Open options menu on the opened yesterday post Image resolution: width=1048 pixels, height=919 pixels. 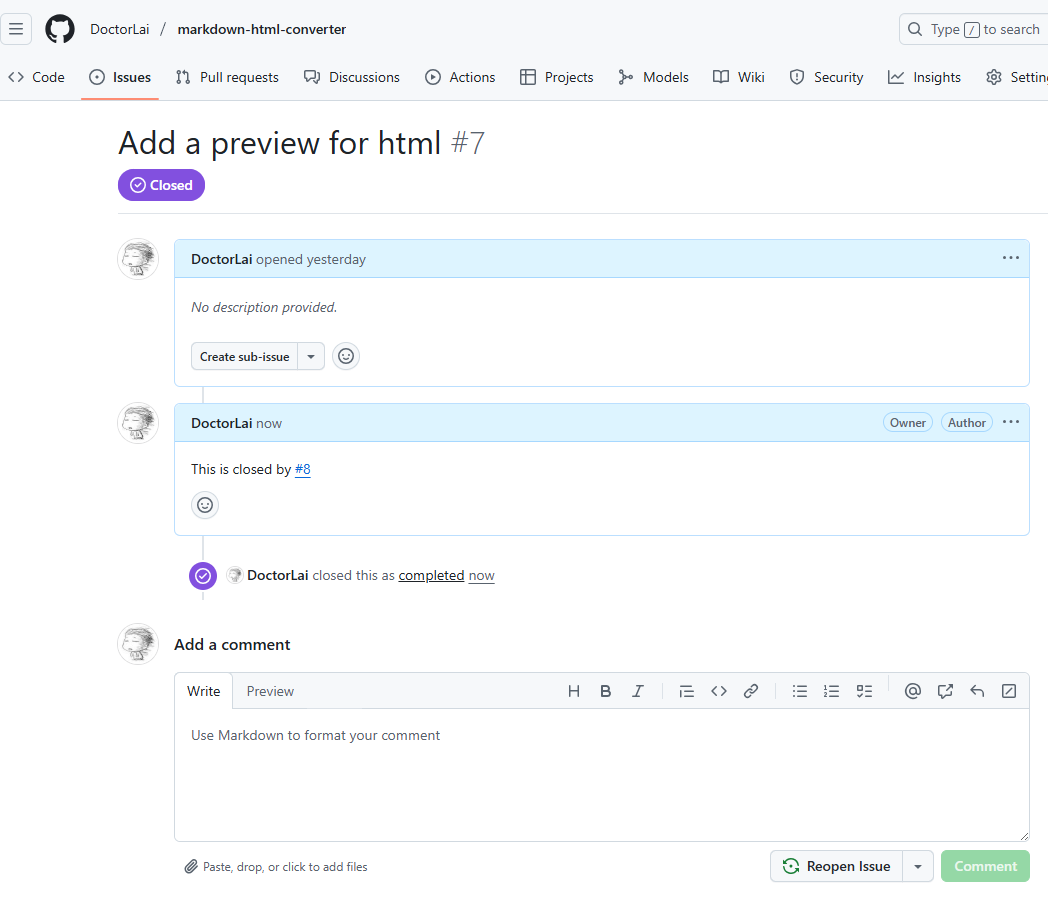1011,258
